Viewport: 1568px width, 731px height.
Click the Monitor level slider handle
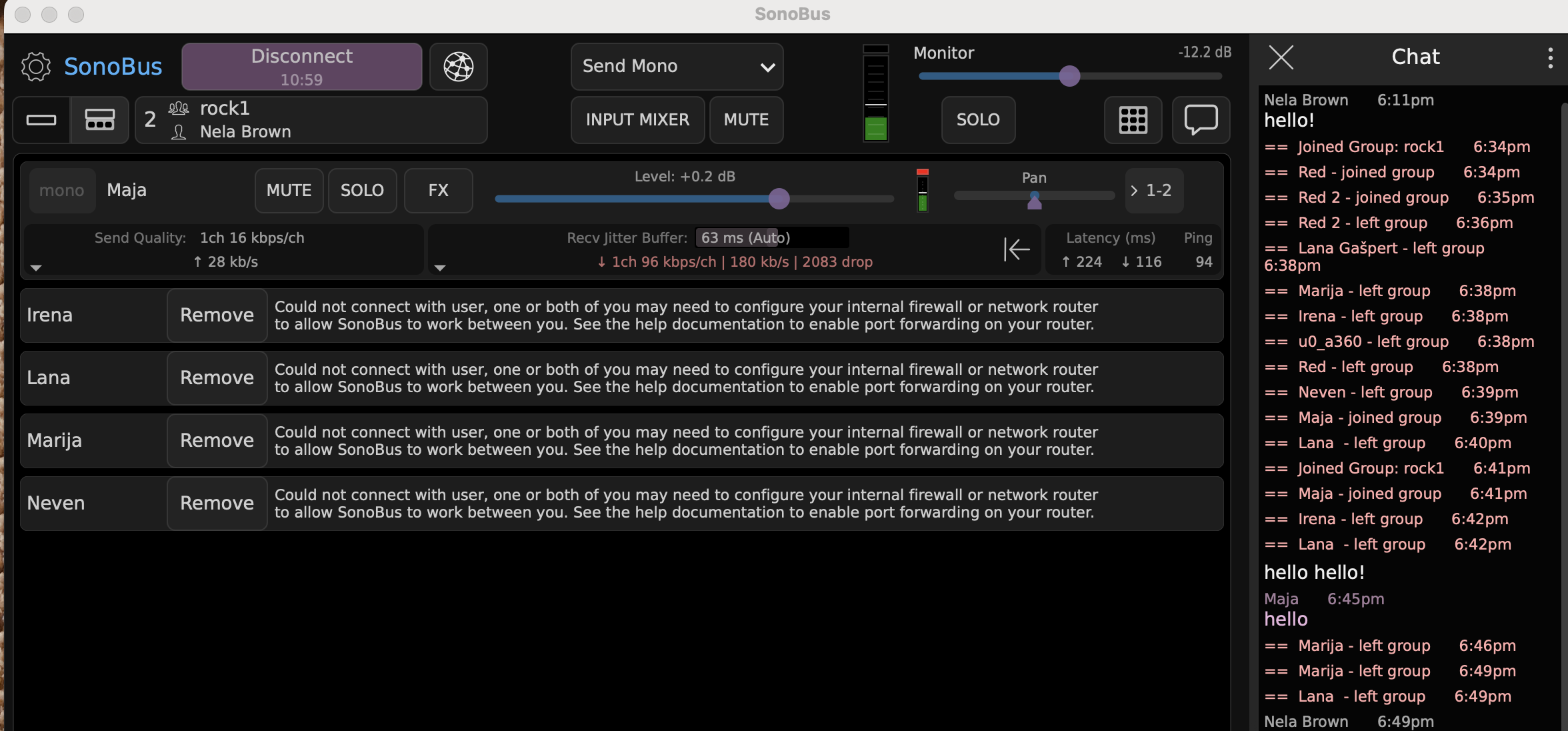(1069, 76)
